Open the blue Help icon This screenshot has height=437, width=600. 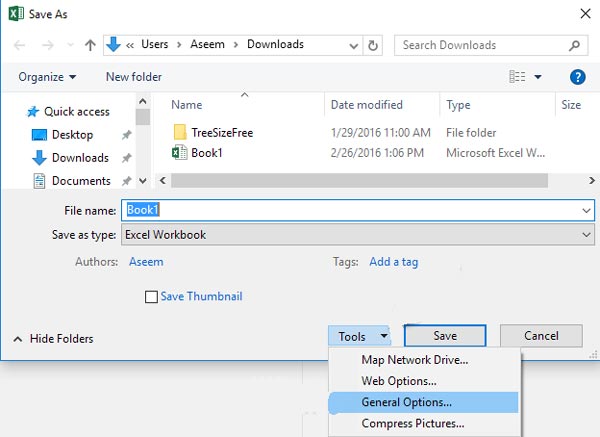(x=577, y=77)
